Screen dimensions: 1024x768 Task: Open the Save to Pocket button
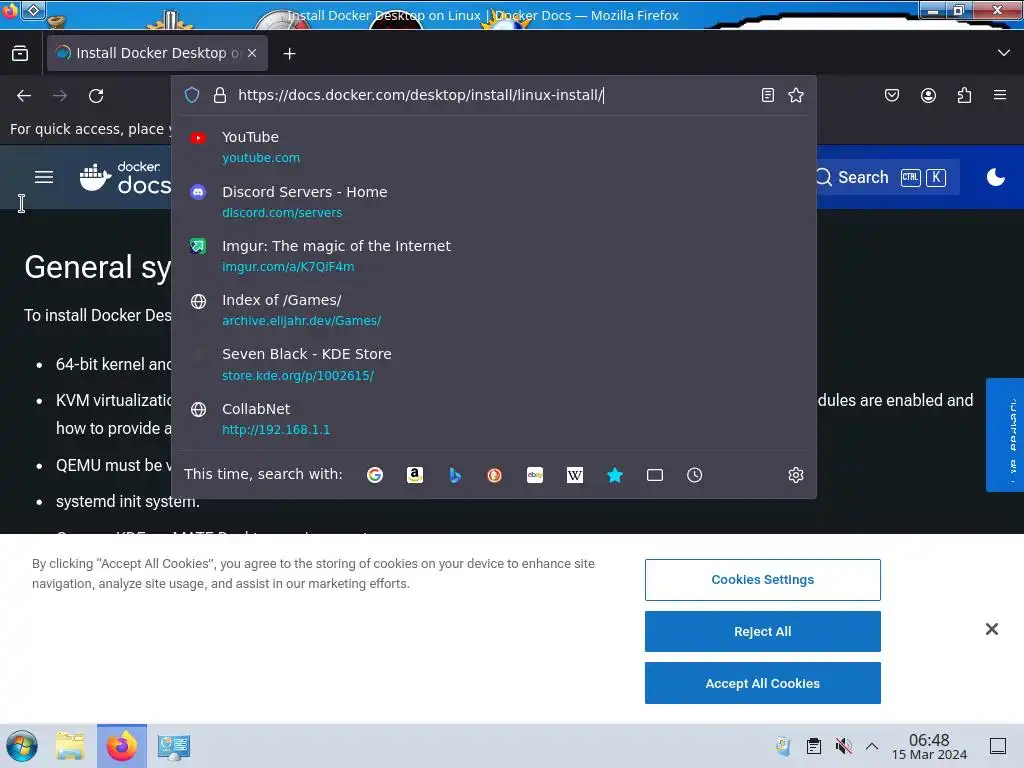tap(891, 95)
